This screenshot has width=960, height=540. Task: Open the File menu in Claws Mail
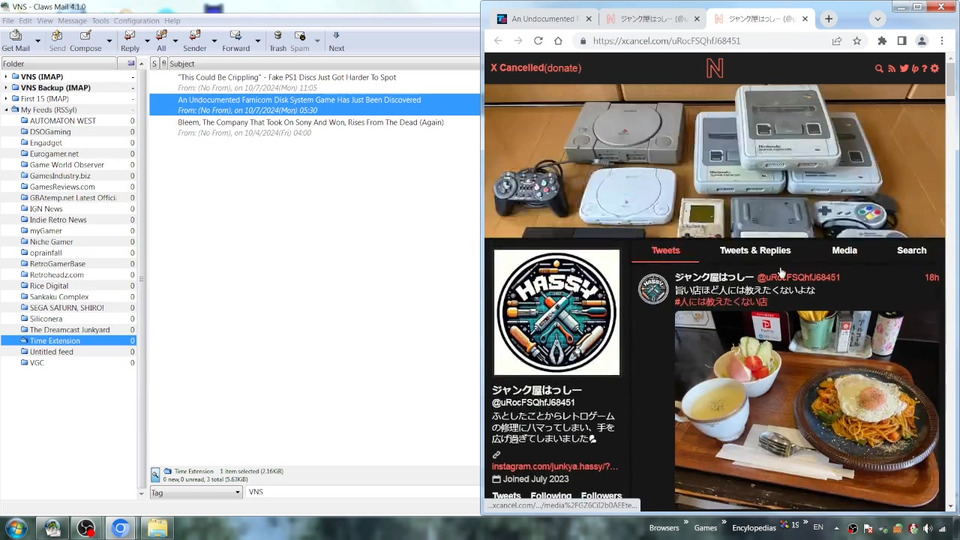[x=8, y=21]
